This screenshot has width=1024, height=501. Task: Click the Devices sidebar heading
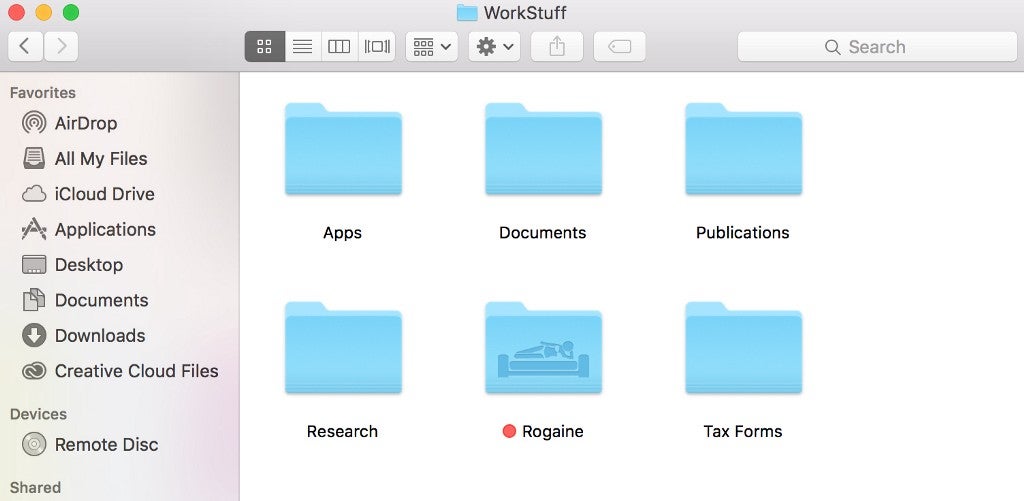[x=38, y=414]
